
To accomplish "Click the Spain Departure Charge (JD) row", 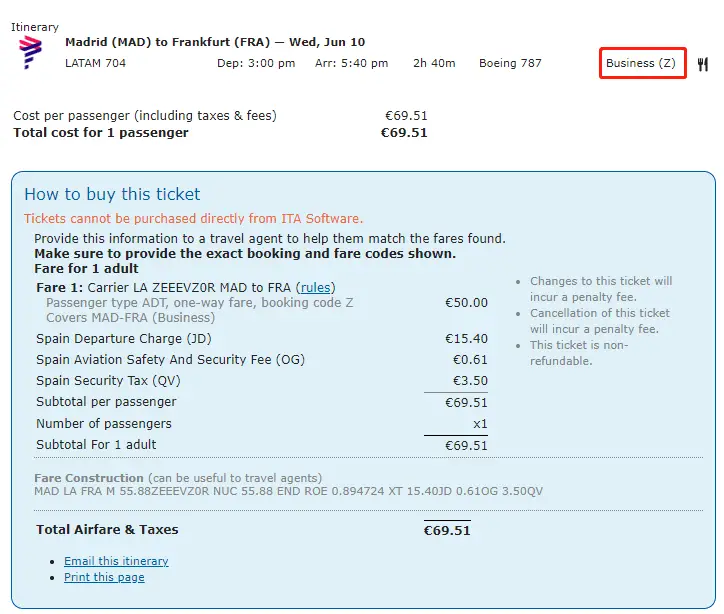I will [122, 339].
